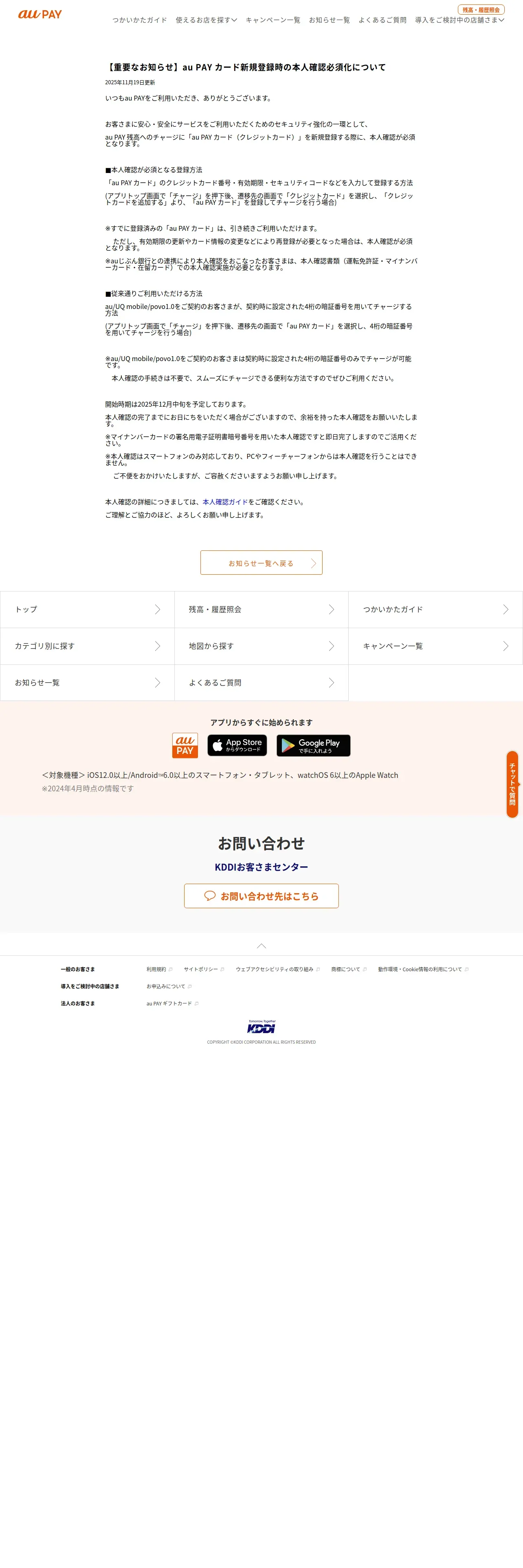Viewport: 523px width, 1568px height.
Task: Click the App Store download badge
Action: pyautogui.click(x=237, y=746)
